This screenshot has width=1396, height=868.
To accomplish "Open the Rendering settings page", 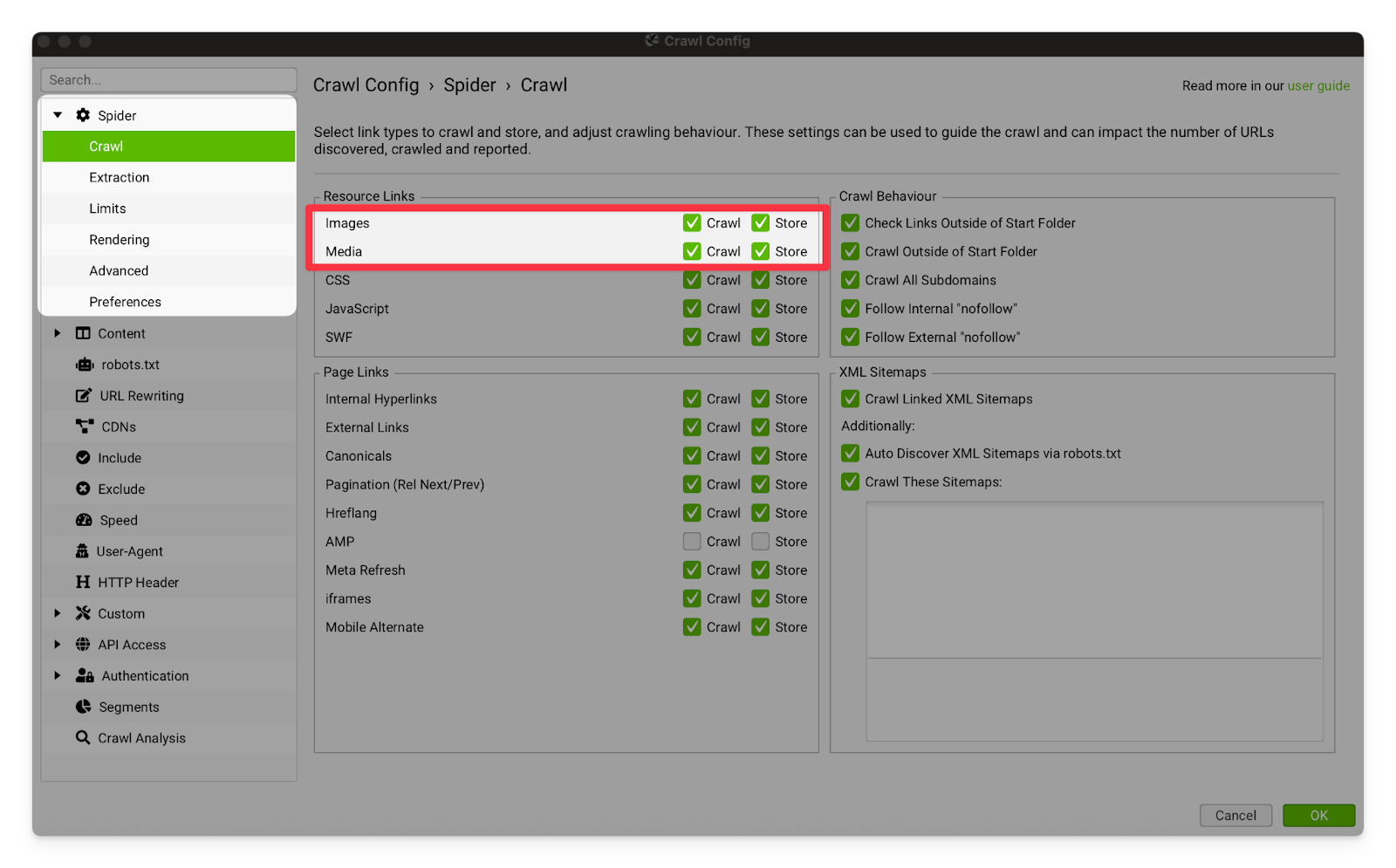I will click(120, 240).
